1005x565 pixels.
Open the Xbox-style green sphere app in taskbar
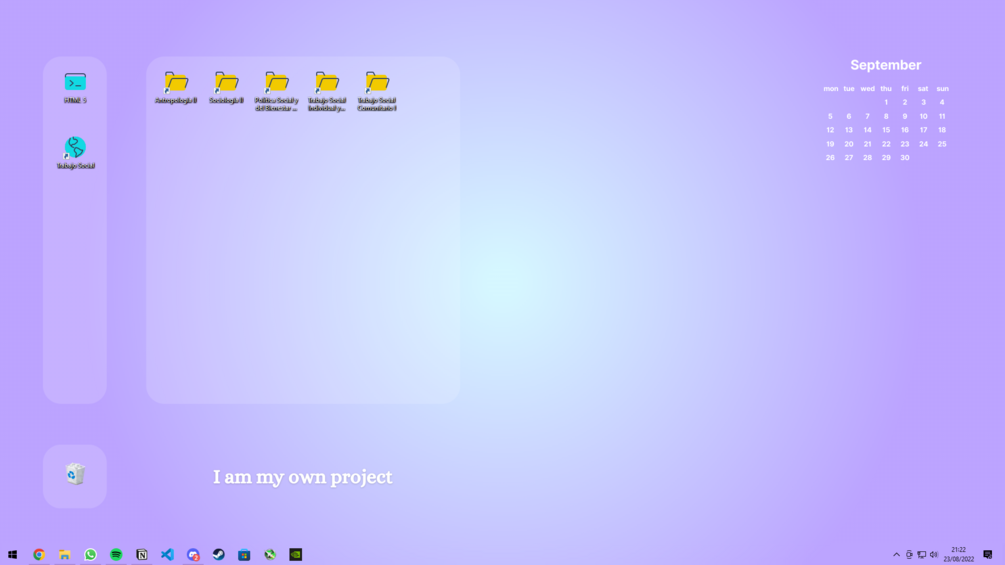coord(270,555)
